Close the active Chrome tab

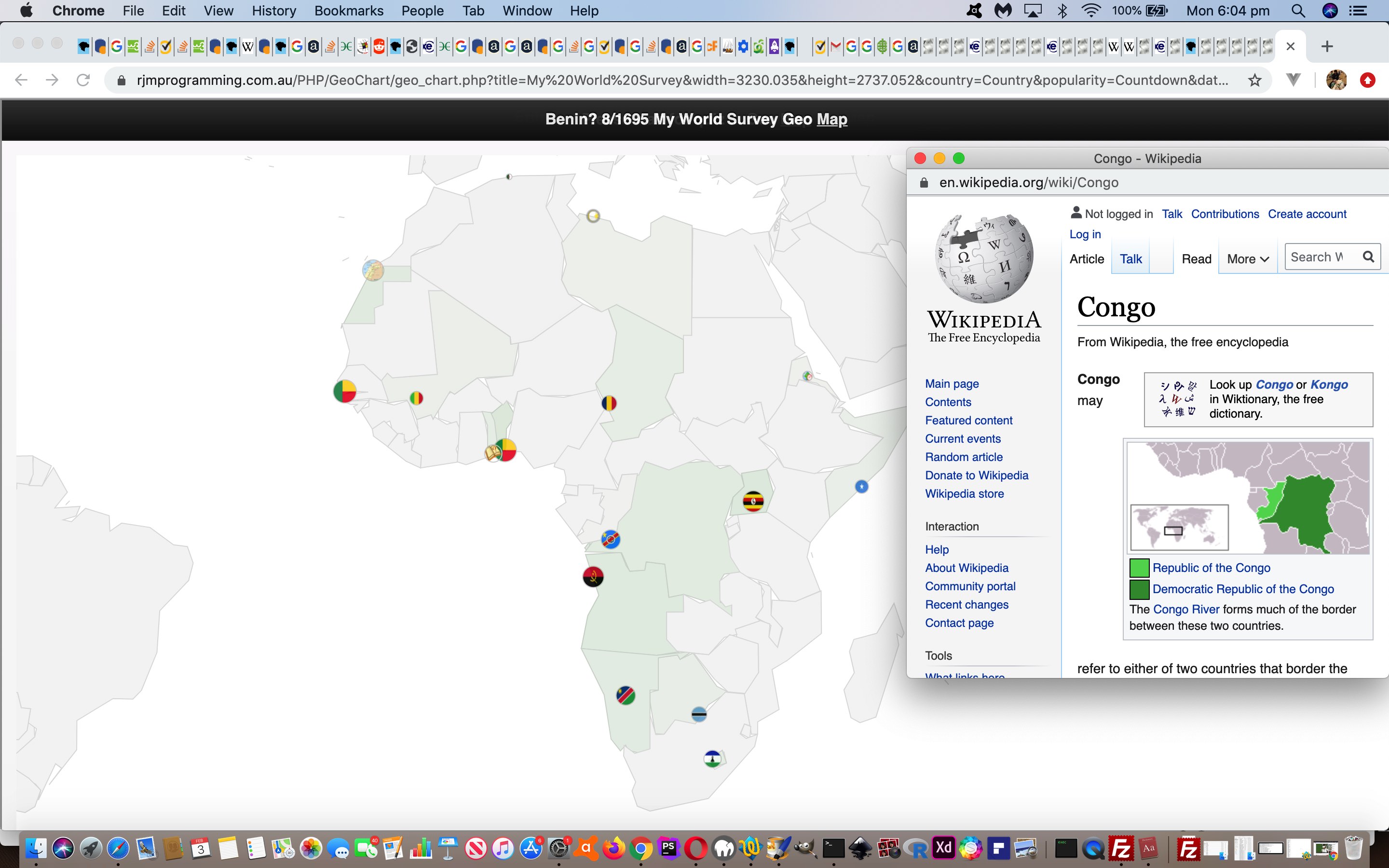coord(1290,46)
